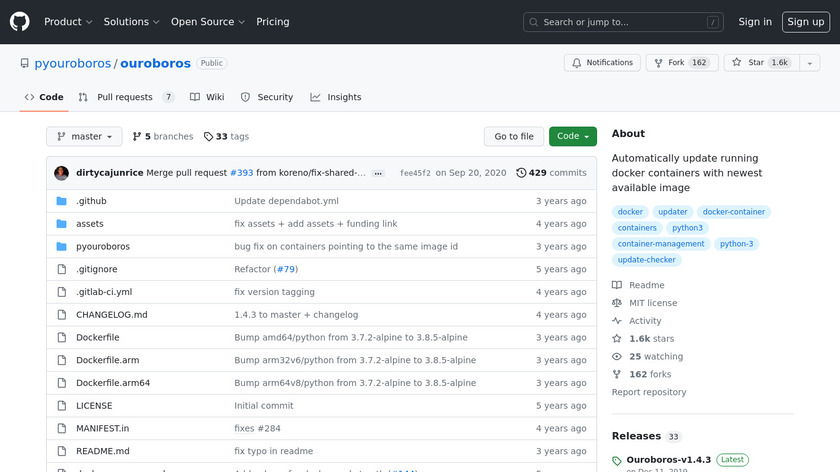Expand the Product menu
This screenshot has height=472, width=840.
68,22
